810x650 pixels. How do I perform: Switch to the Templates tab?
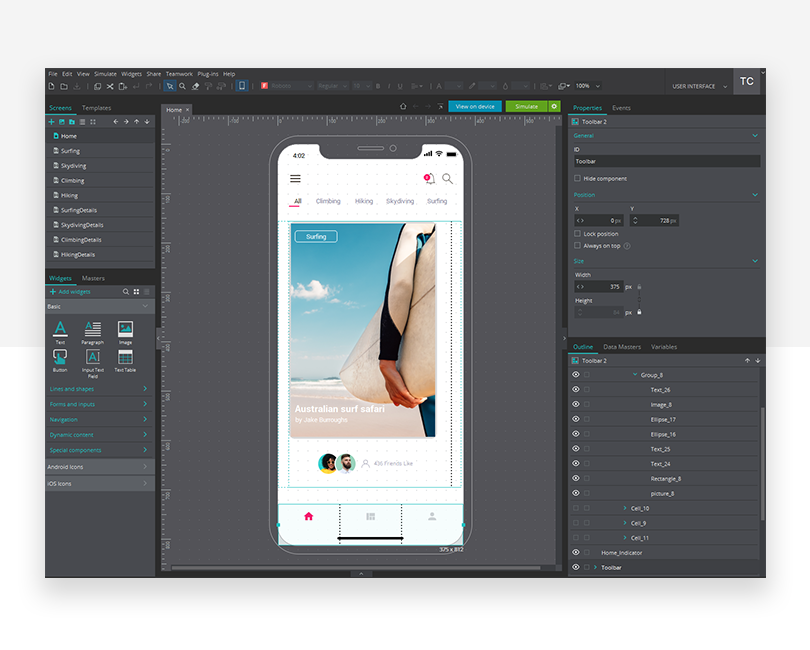click(97, 108)
